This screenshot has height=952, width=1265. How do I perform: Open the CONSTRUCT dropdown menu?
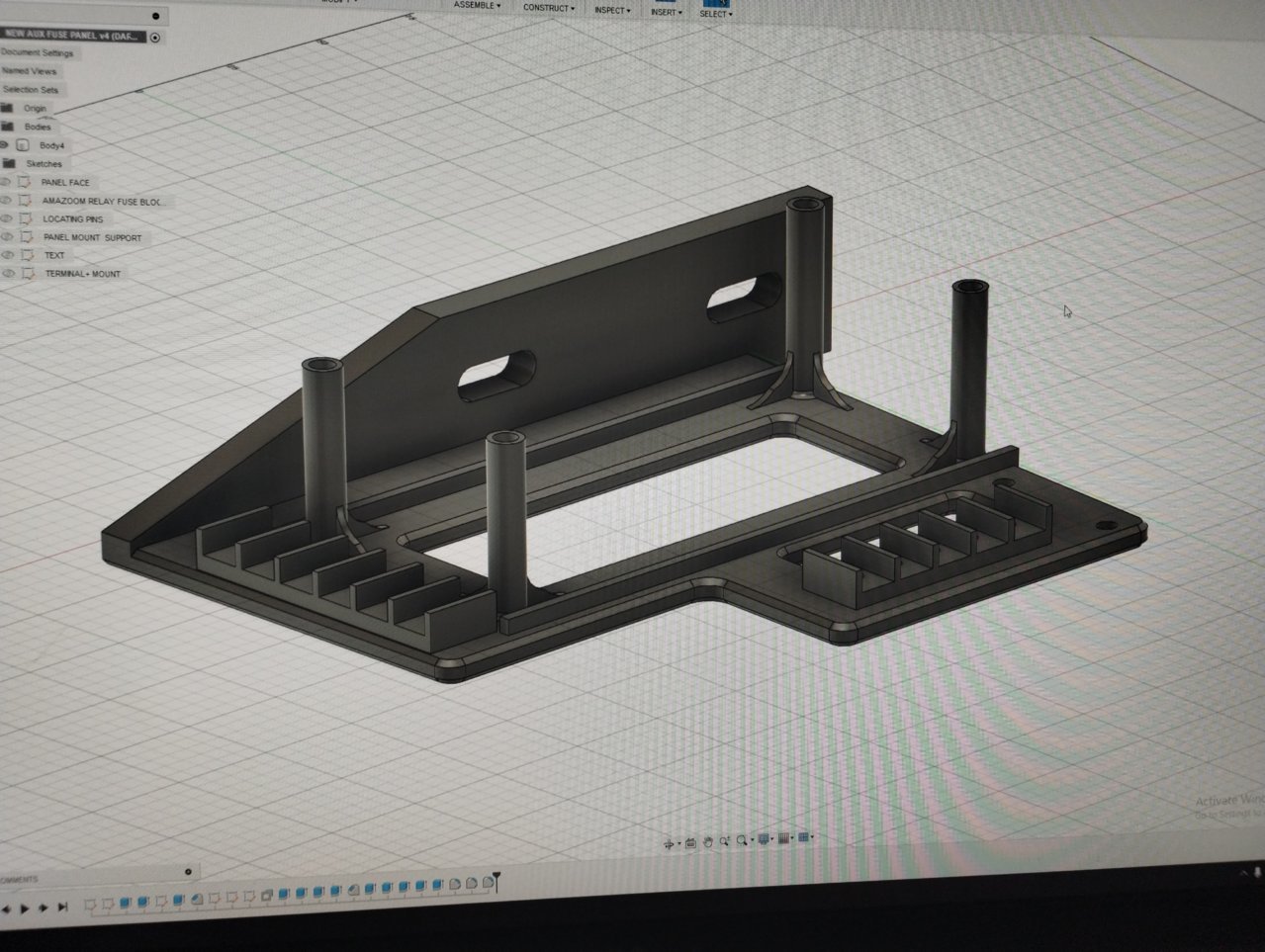click(548, 7)
